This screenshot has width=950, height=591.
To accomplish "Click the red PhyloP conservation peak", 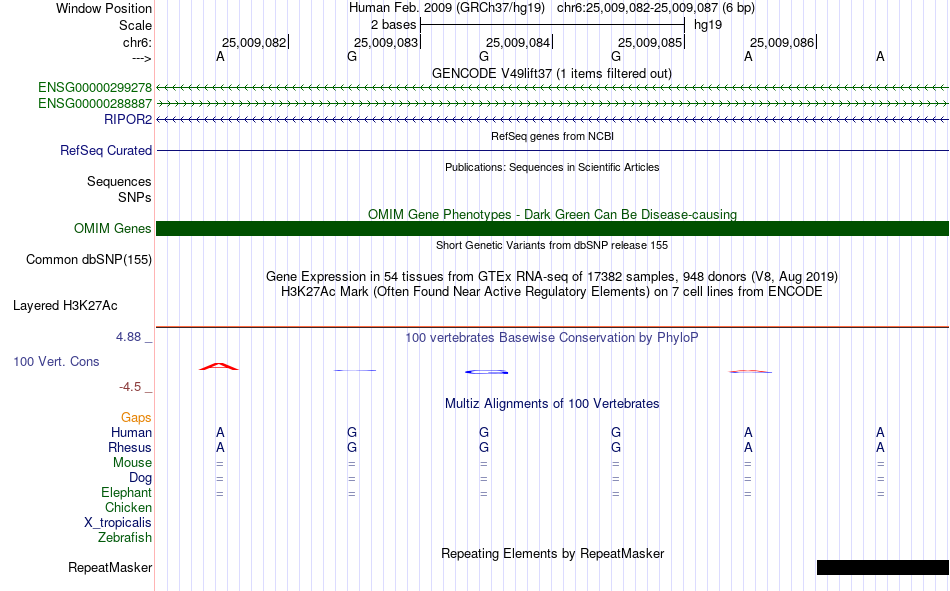I will [219, 367].
